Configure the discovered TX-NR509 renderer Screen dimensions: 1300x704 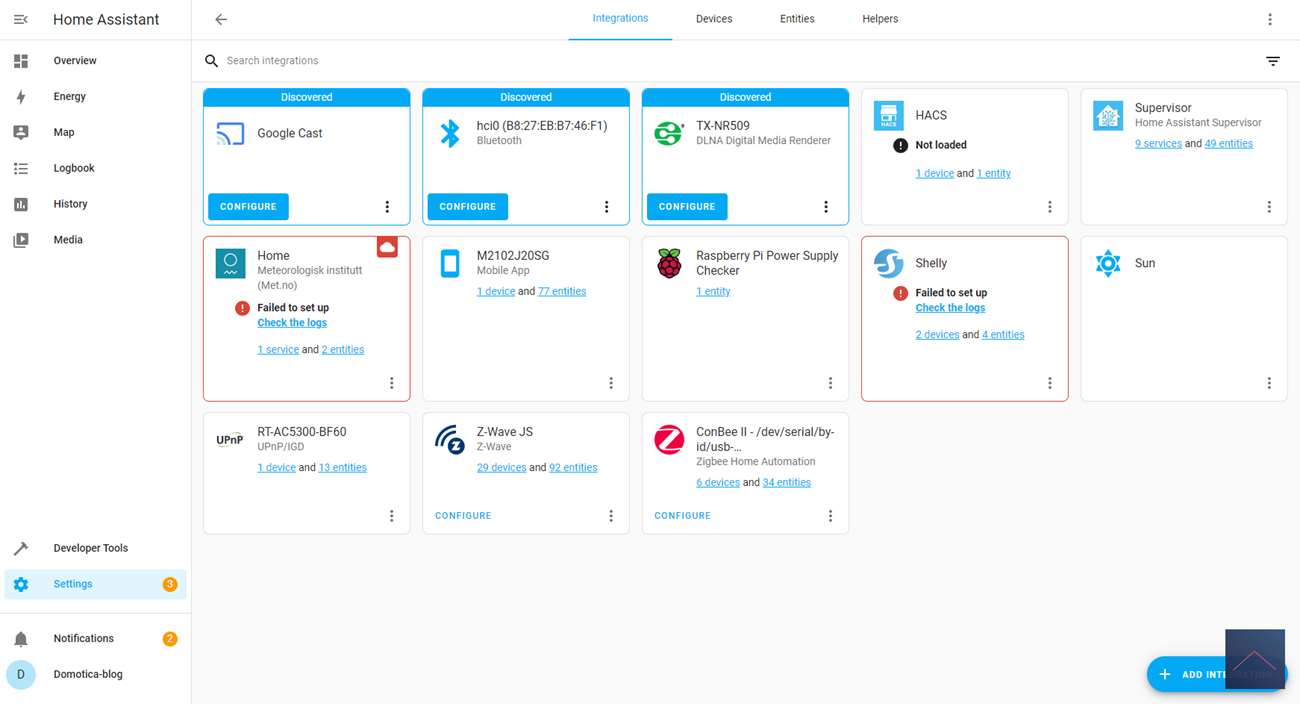[687, 207]
